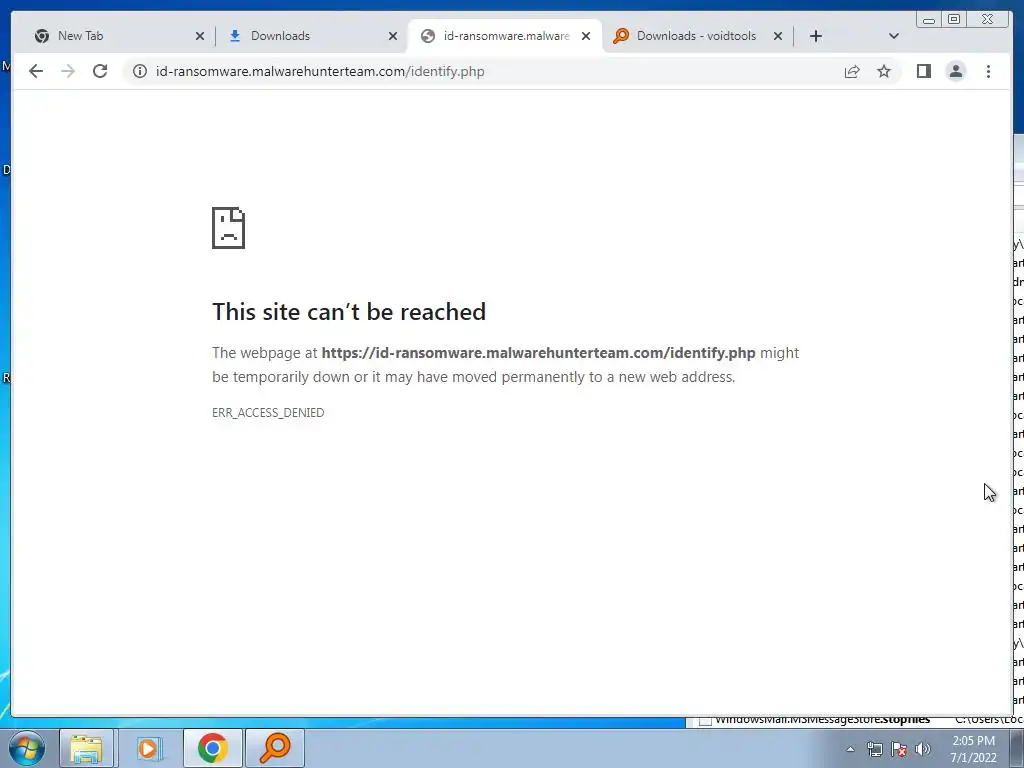Select the ERR_ACCESS_DENIED text

268,413
